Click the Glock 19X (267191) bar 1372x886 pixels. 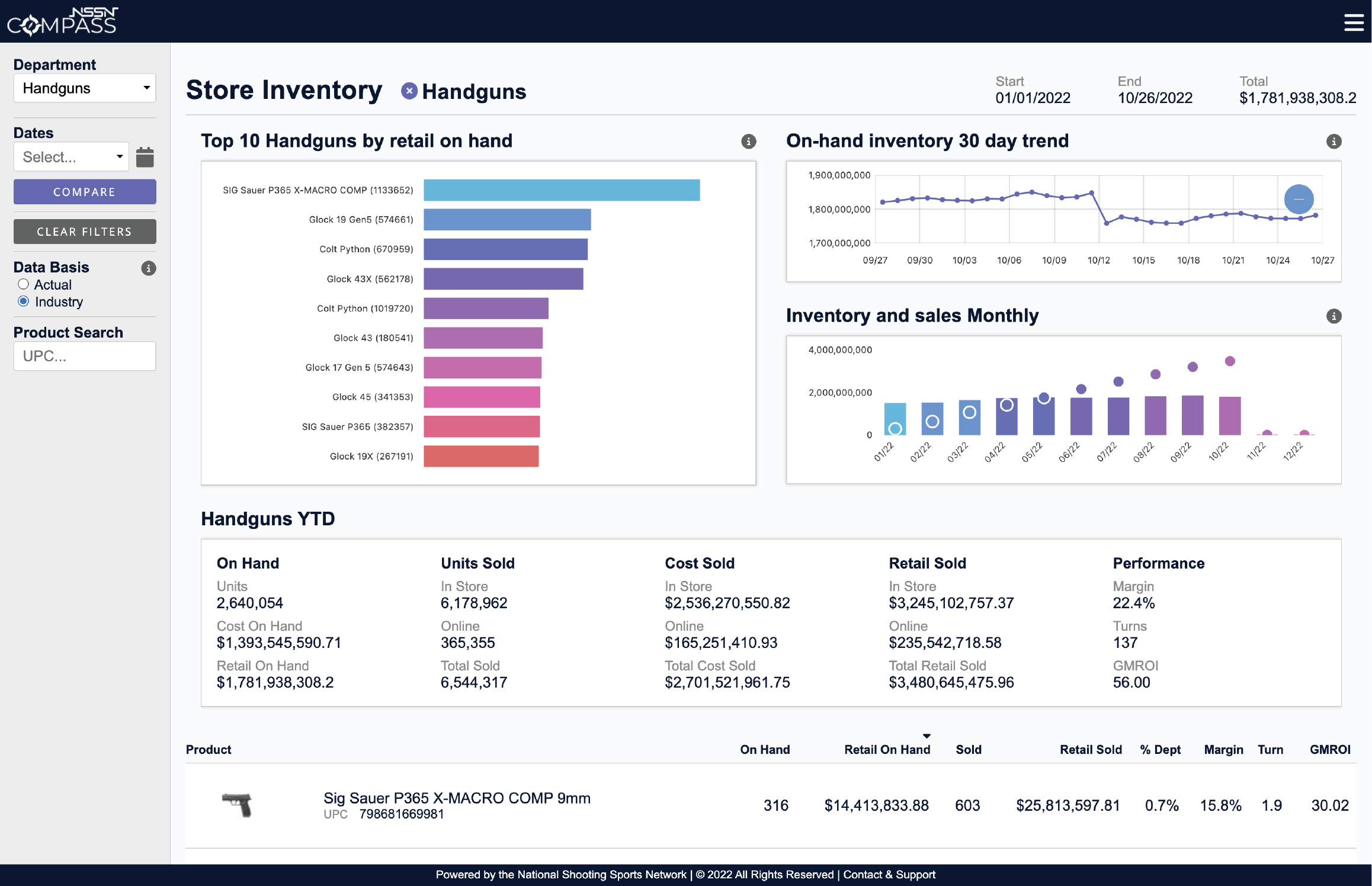pyautogui.click(x=481, y=457)
